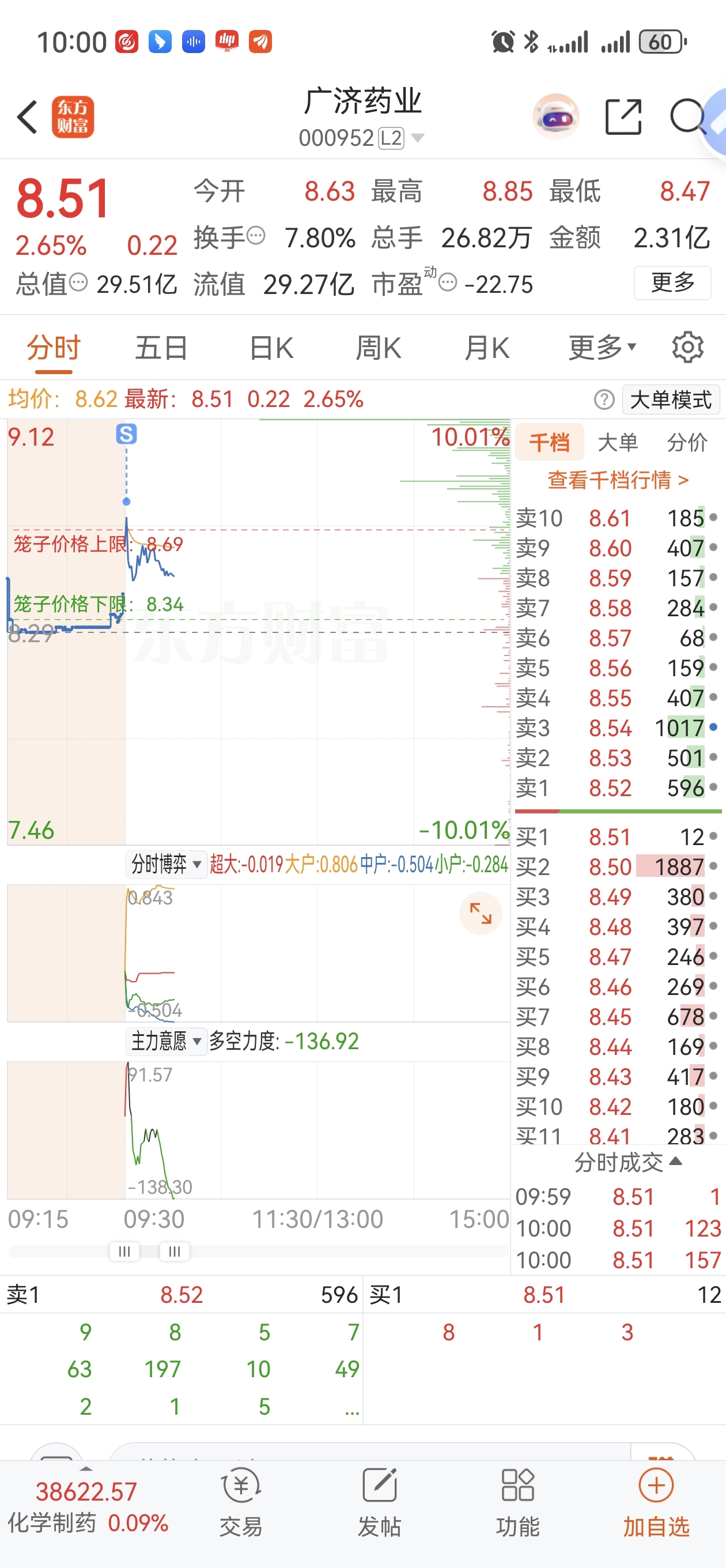Tap the dot beside 卖3 1017
This screenshot has height=1568, width=726.
click(x=713, y=727)
